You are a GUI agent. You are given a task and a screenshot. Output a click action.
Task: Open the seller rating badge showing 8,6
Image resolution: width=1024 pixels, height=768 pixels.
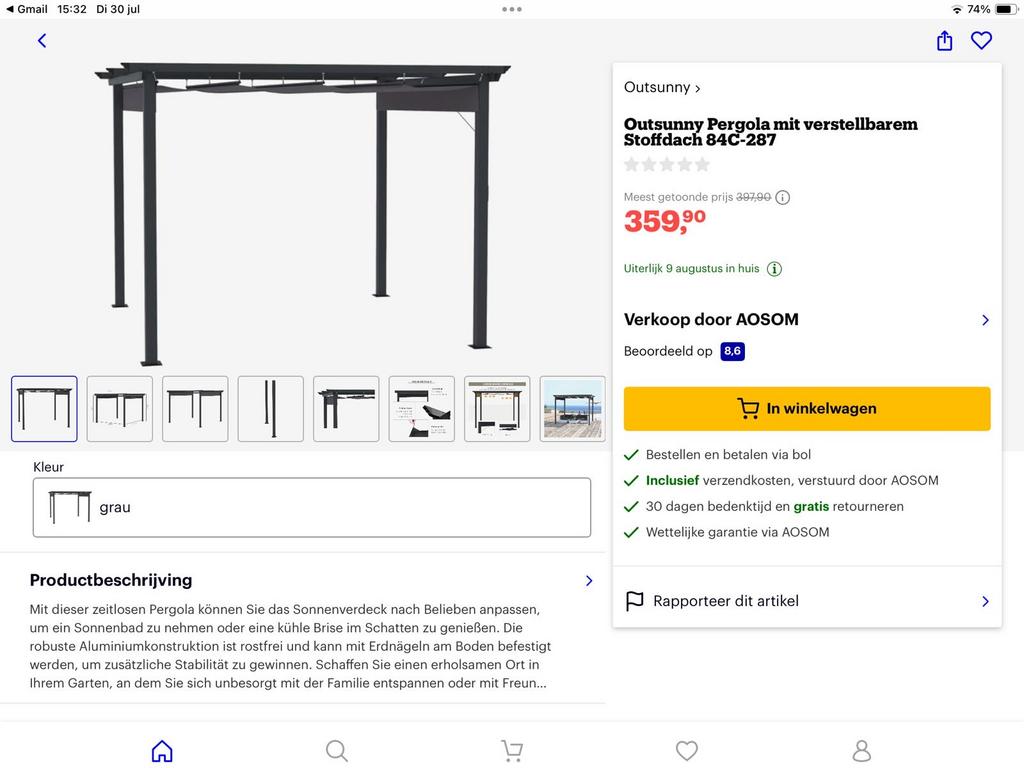(733, 351)
